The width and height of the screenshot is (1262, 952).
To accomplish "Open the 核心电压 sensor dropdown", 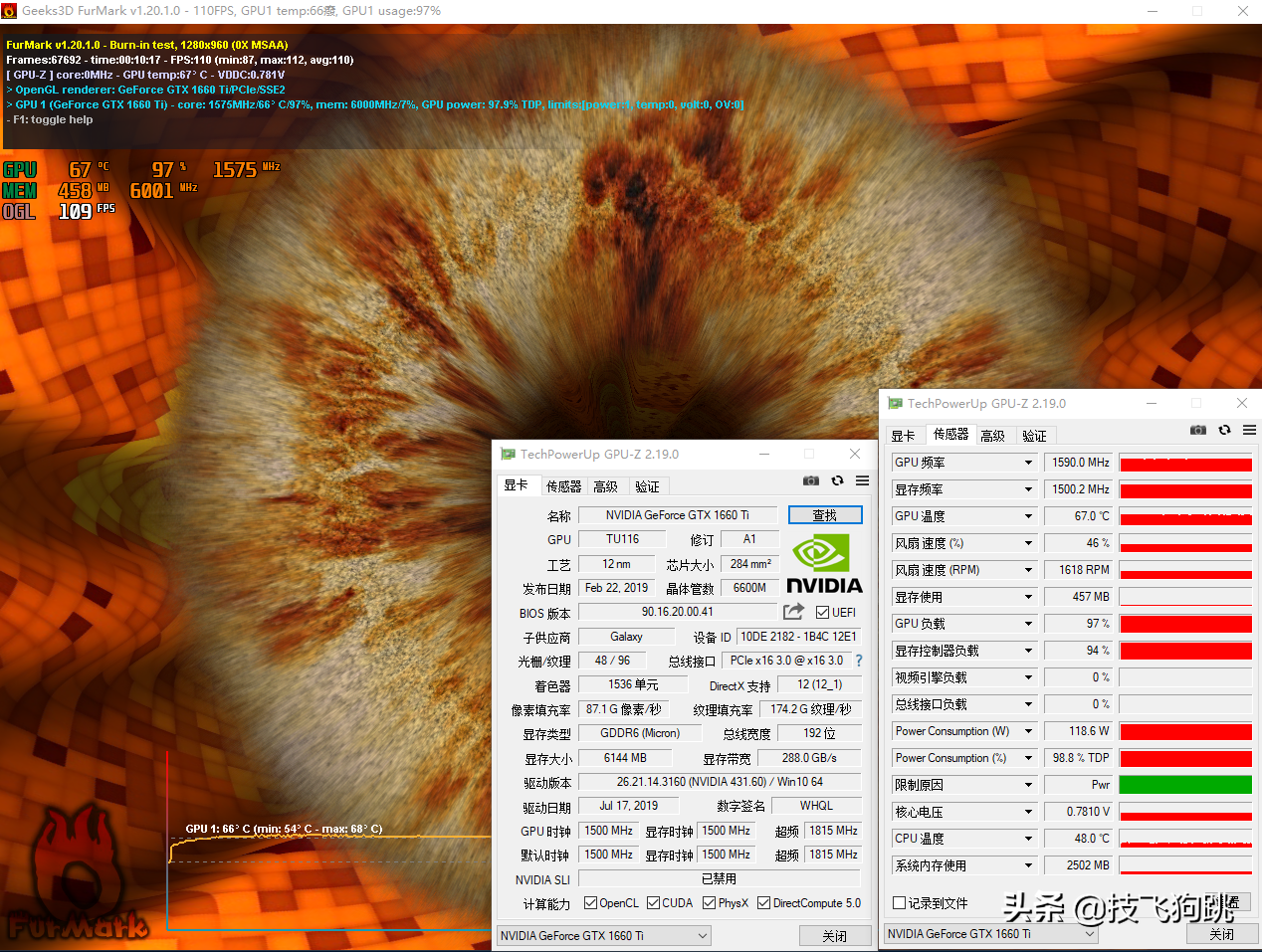I will [x=1028, y=812].
